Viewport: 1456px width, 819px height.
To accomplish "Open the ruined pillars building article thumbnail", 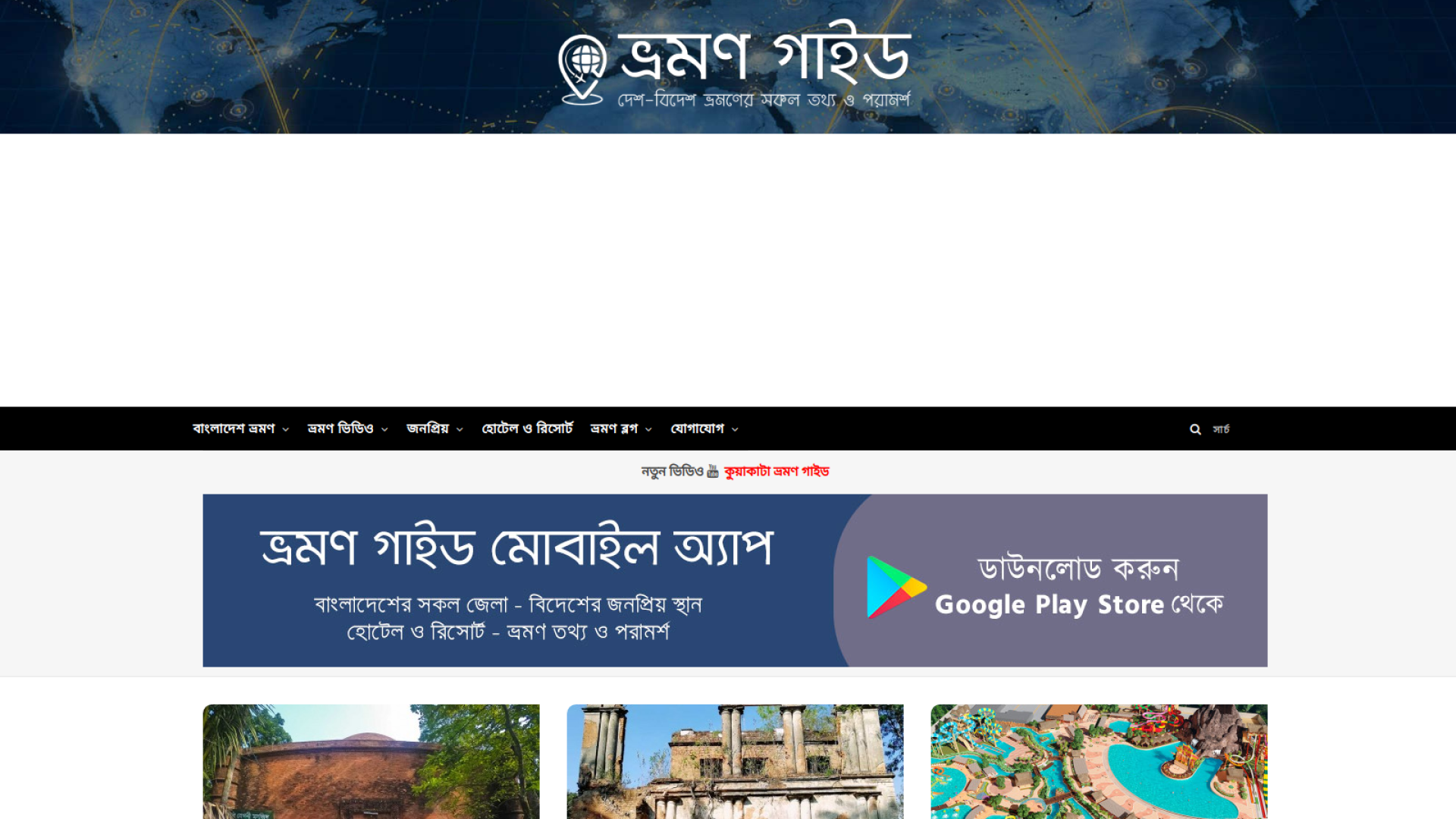I will coord(735,762).
